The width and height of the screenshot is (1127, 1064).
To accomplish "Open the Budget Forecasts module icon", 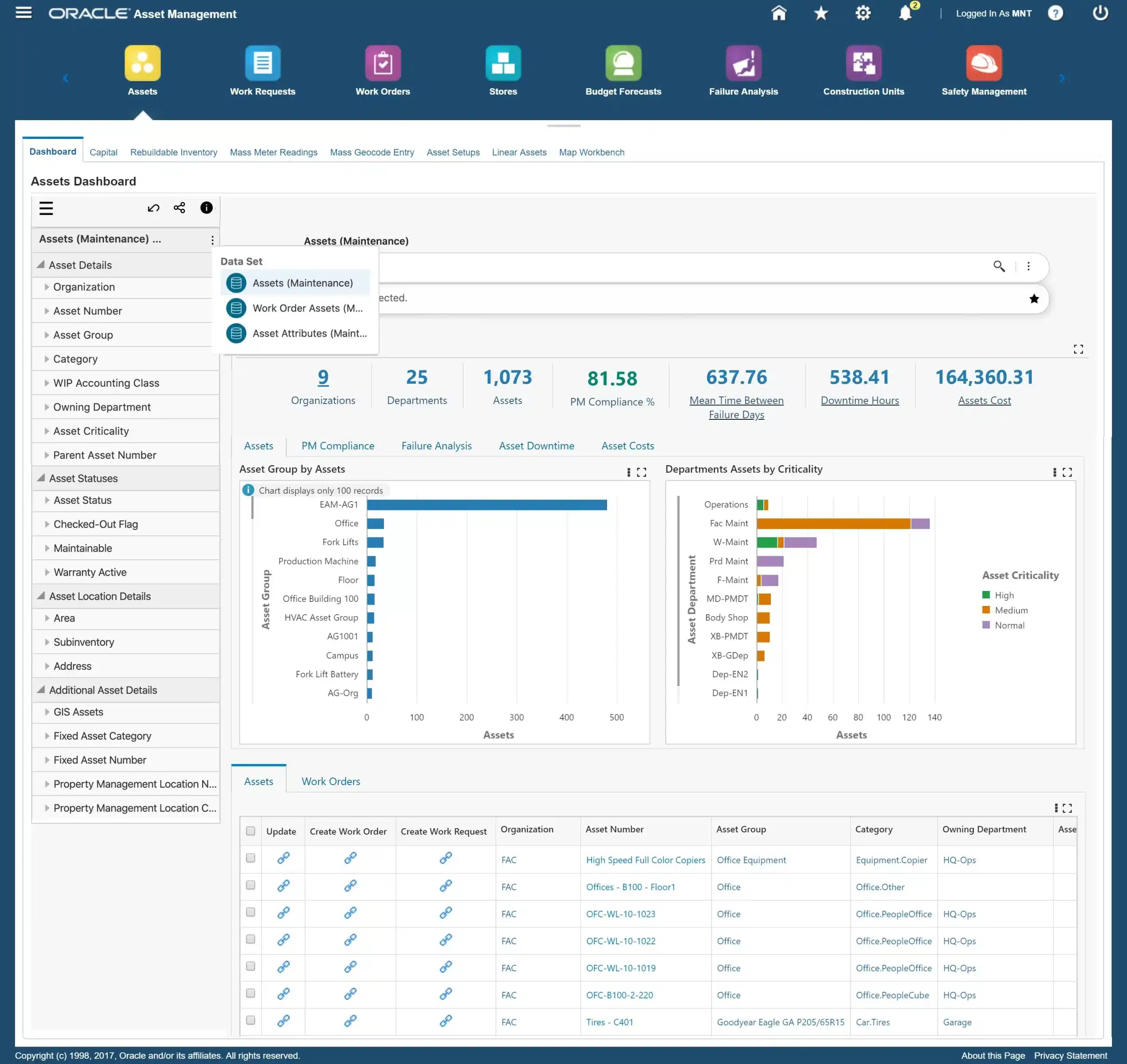I will click(623, 63).
